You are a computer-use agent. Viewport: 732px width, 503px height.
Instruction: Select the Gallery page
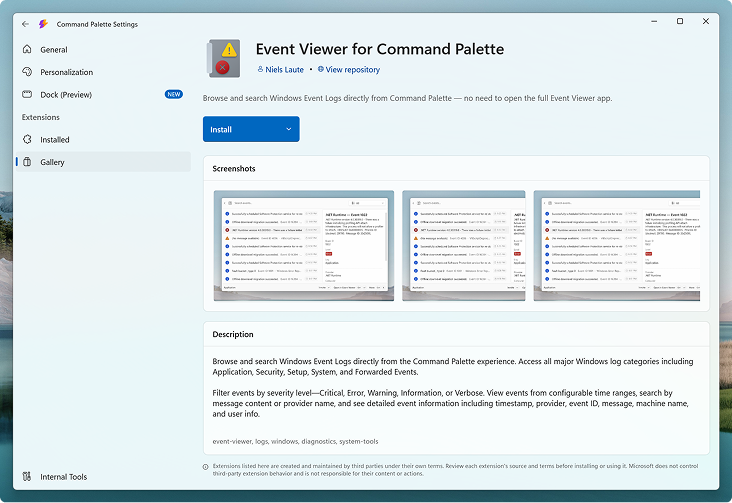point(103,162)
